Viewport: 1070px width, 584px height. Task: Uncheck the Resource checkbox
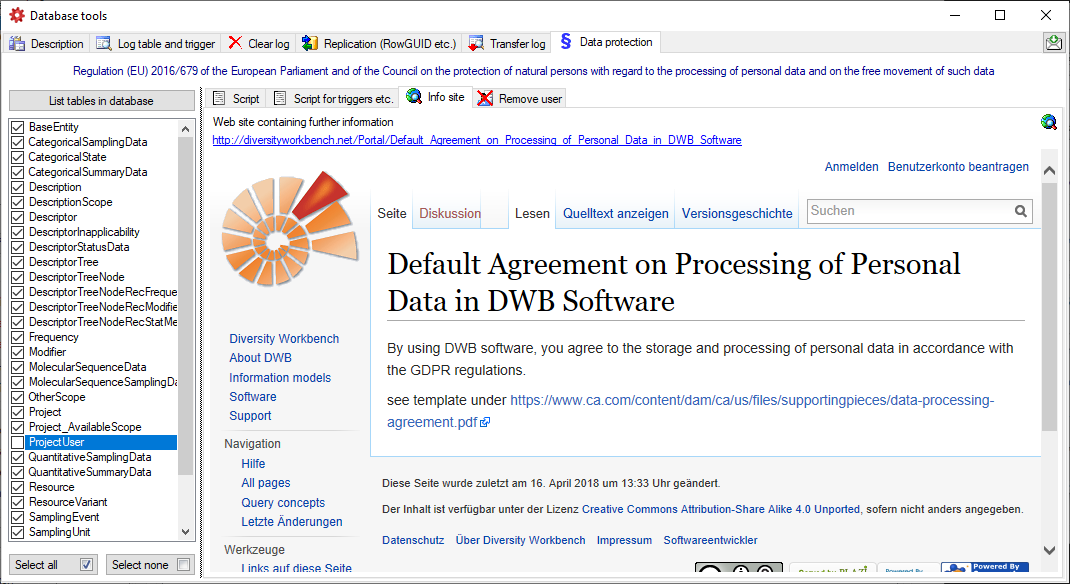[x=18, y=487]
